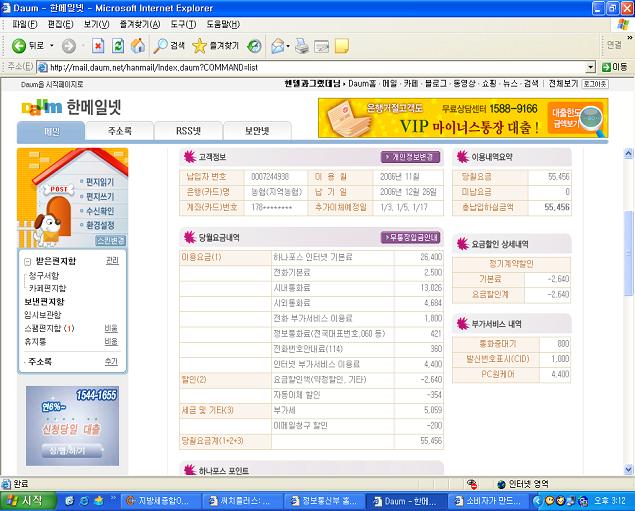Switch to 지방세종합 taskbar window
This screenshot has width=635, height=511.
(x=161, y=501)
